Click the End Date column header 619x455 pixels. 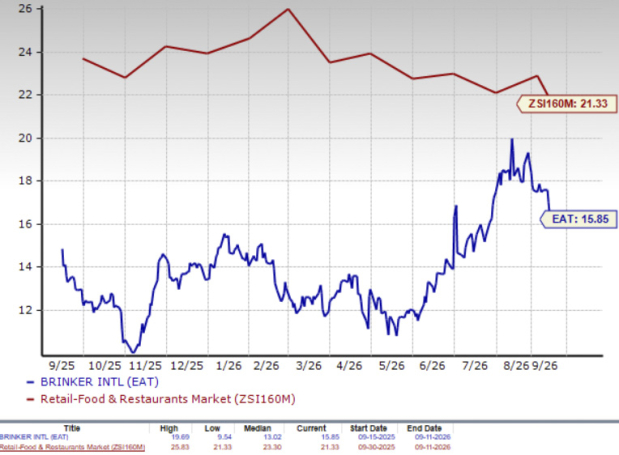424,428
